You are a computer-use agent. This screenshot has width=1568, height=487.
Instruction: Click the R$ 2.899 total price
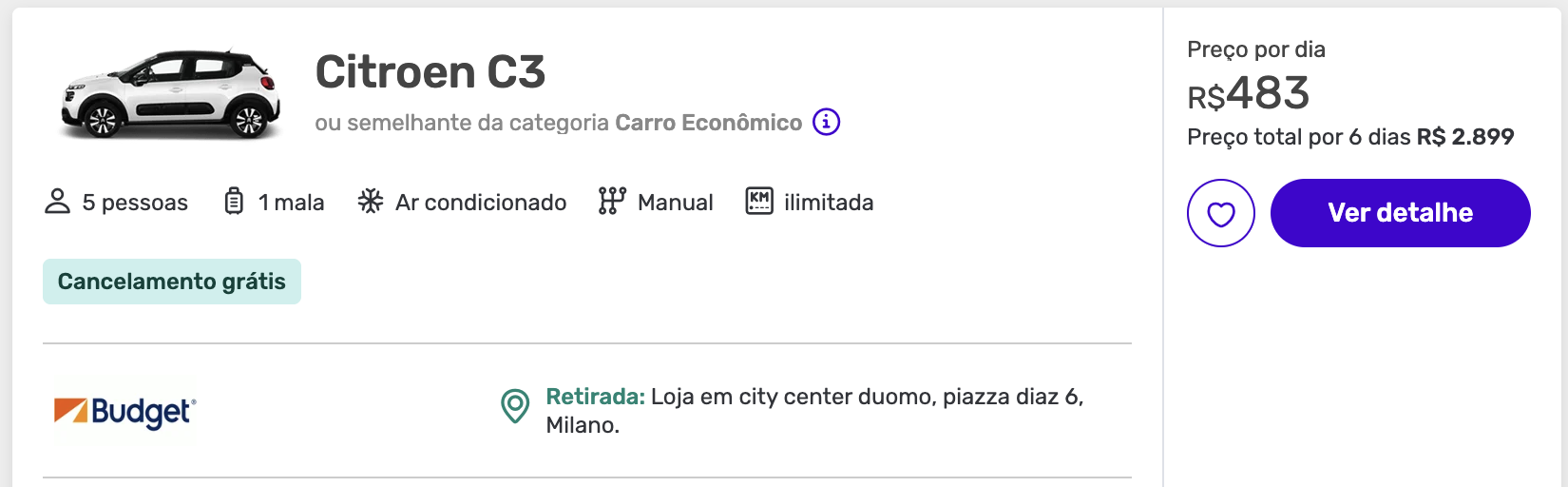(1464, 137)
